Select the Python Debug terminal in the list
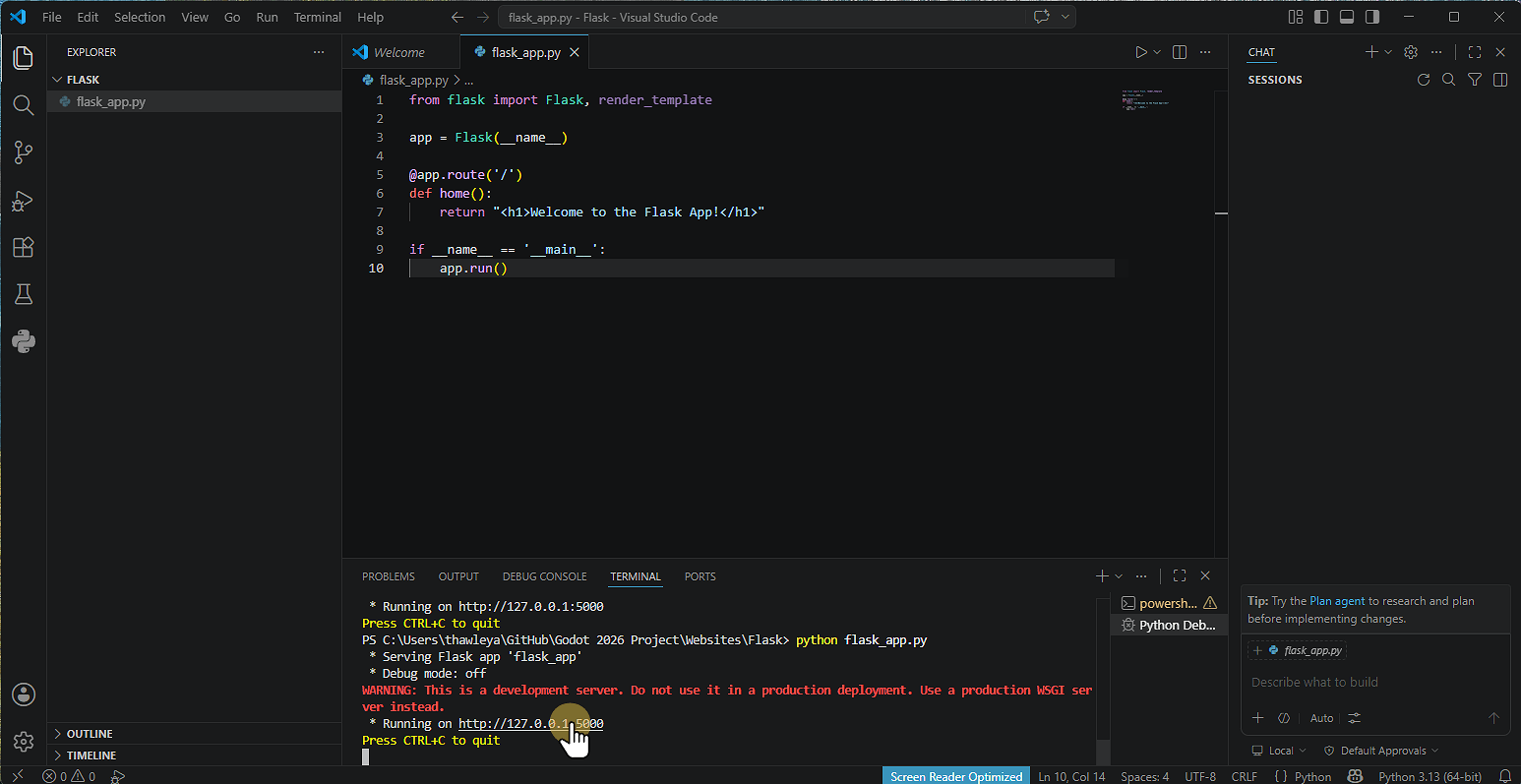Image resolution: width=1521 pixels, height=784 pixels. coord(1169,625)
